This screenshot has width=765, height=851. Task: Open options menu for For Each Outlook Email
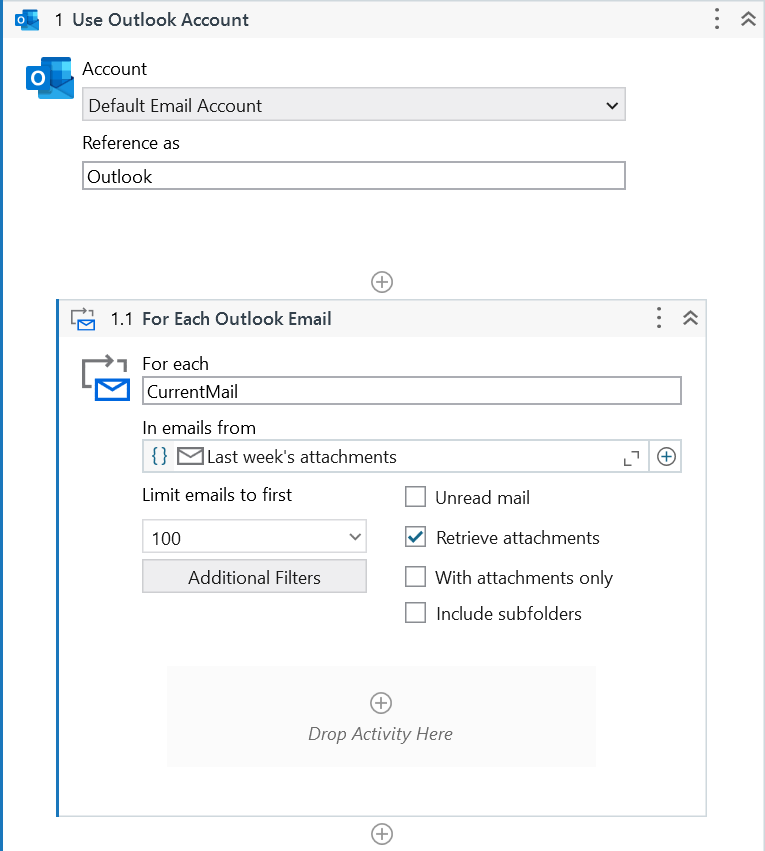tap(659, 318)
